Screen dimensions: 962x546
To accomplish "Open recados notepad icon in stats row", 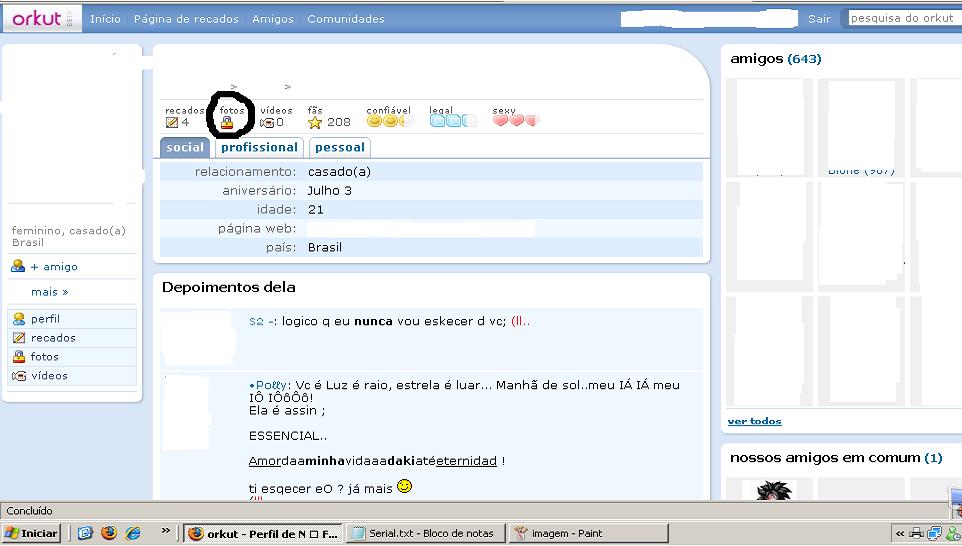I will (172, 123).
